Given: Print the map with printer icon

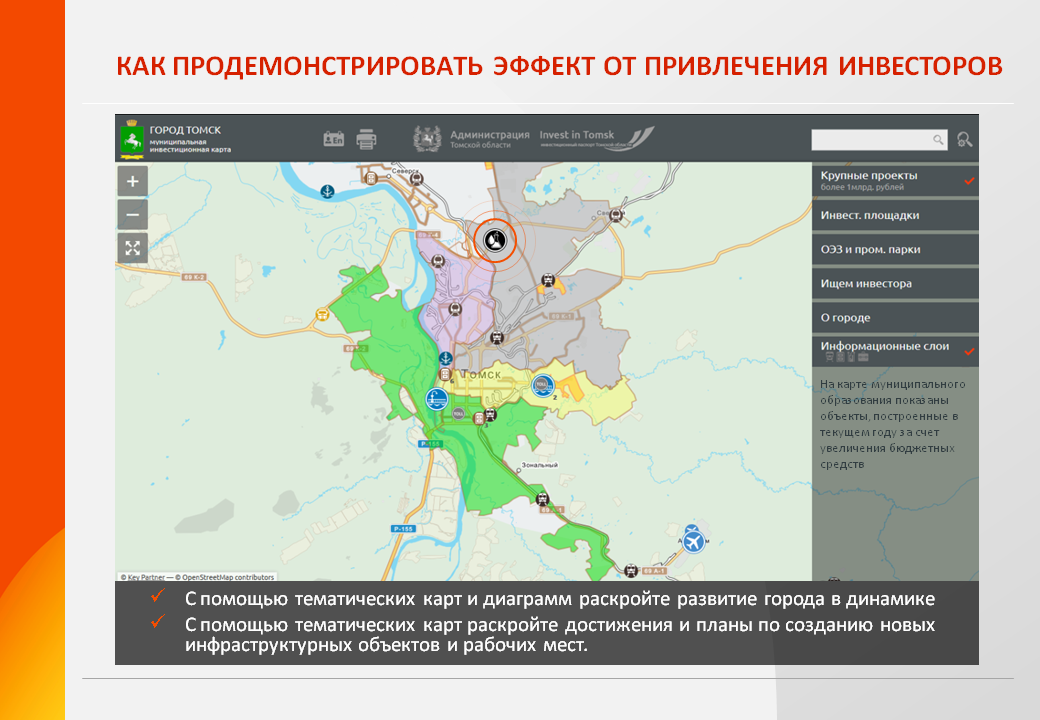Looking at the screenshot, I should (366, 139).
